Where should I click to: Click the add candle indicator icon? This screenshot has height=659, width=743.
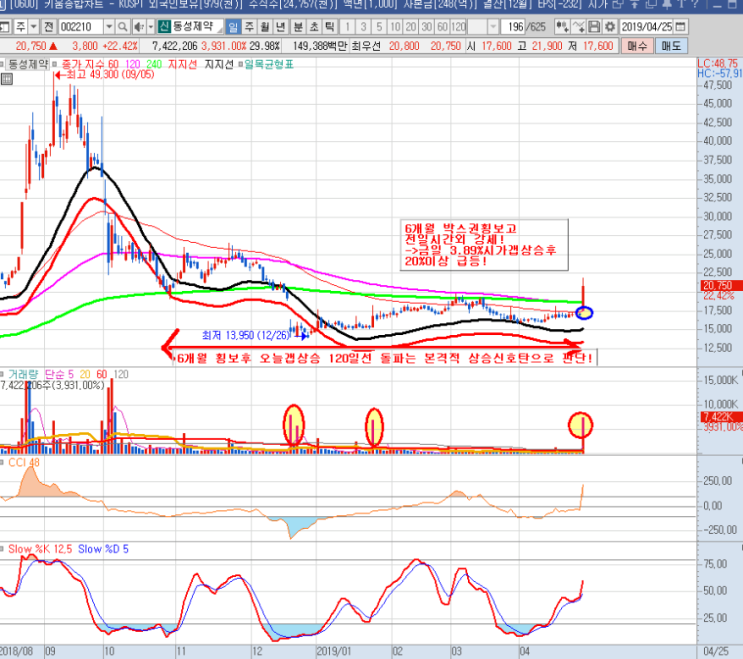pyautogui.click(x=562, y=27)
